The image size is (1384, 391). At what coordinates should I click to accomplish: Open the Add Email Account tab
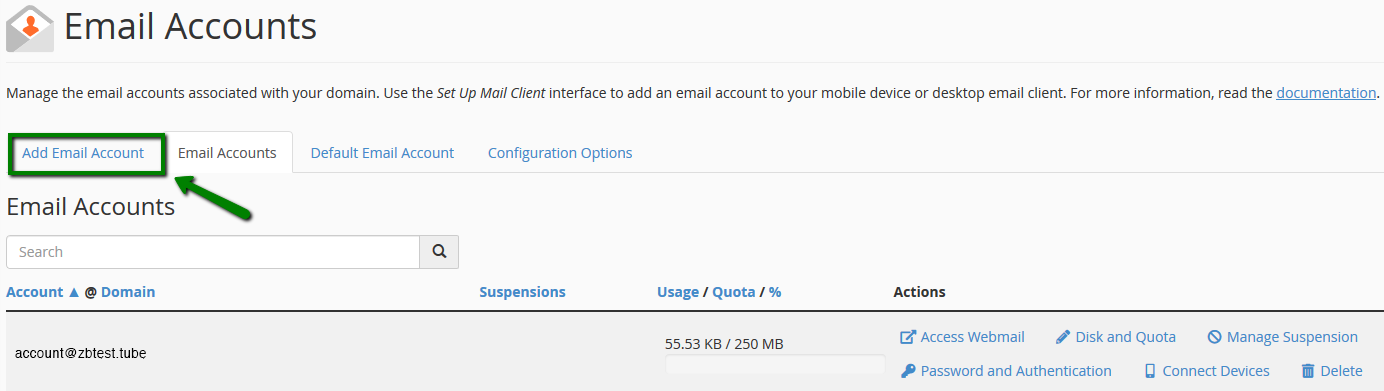(x=83, y=153)
